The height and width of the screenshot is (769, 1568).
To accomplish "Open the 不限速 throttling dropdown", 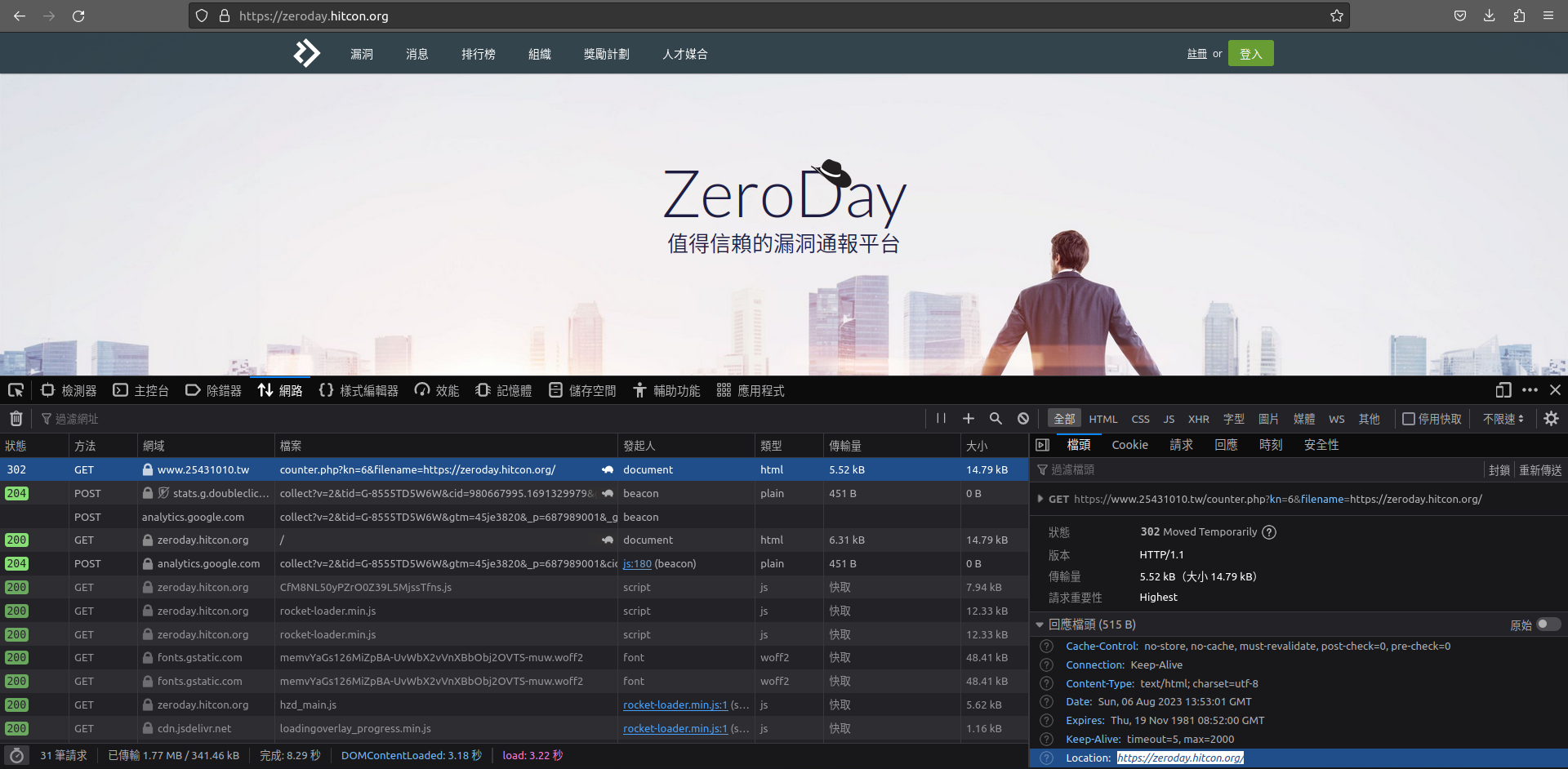I will tap(1503, 419).
